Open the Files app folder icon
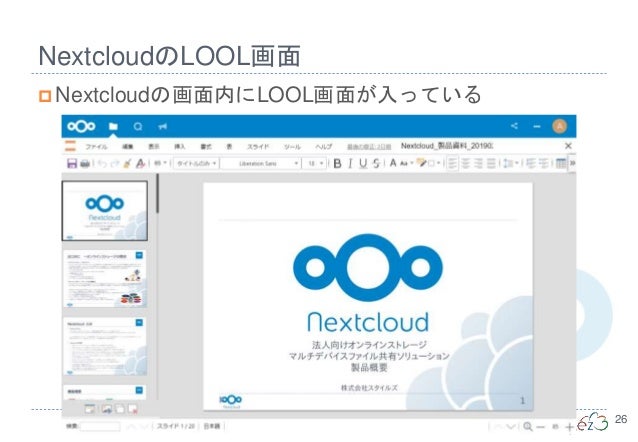This screenshot has width=638, height=442. (x=113, y=126)
